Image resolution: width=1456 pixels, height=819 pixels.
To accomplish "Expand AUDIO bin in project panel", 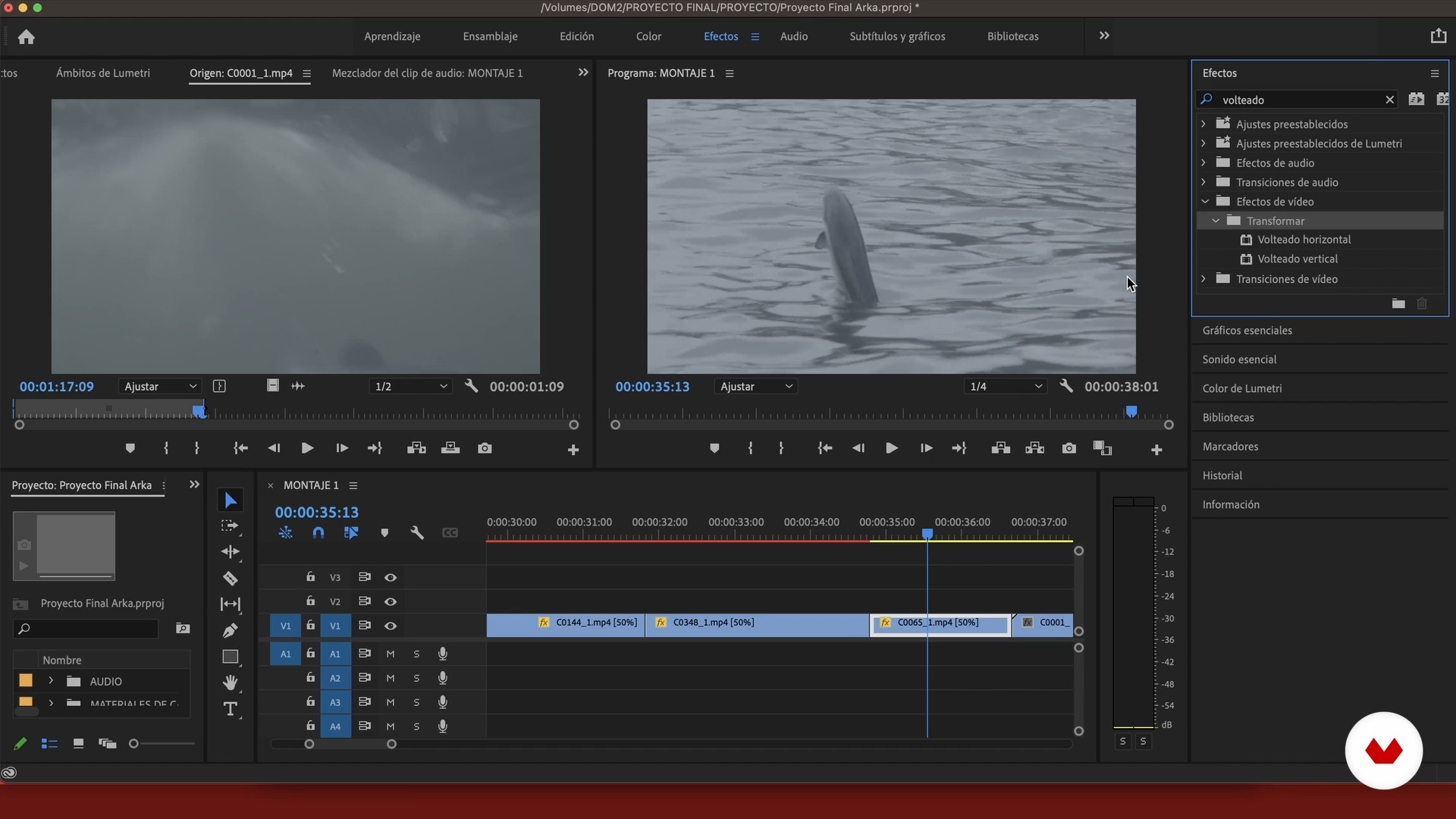I will coord(51,681).
